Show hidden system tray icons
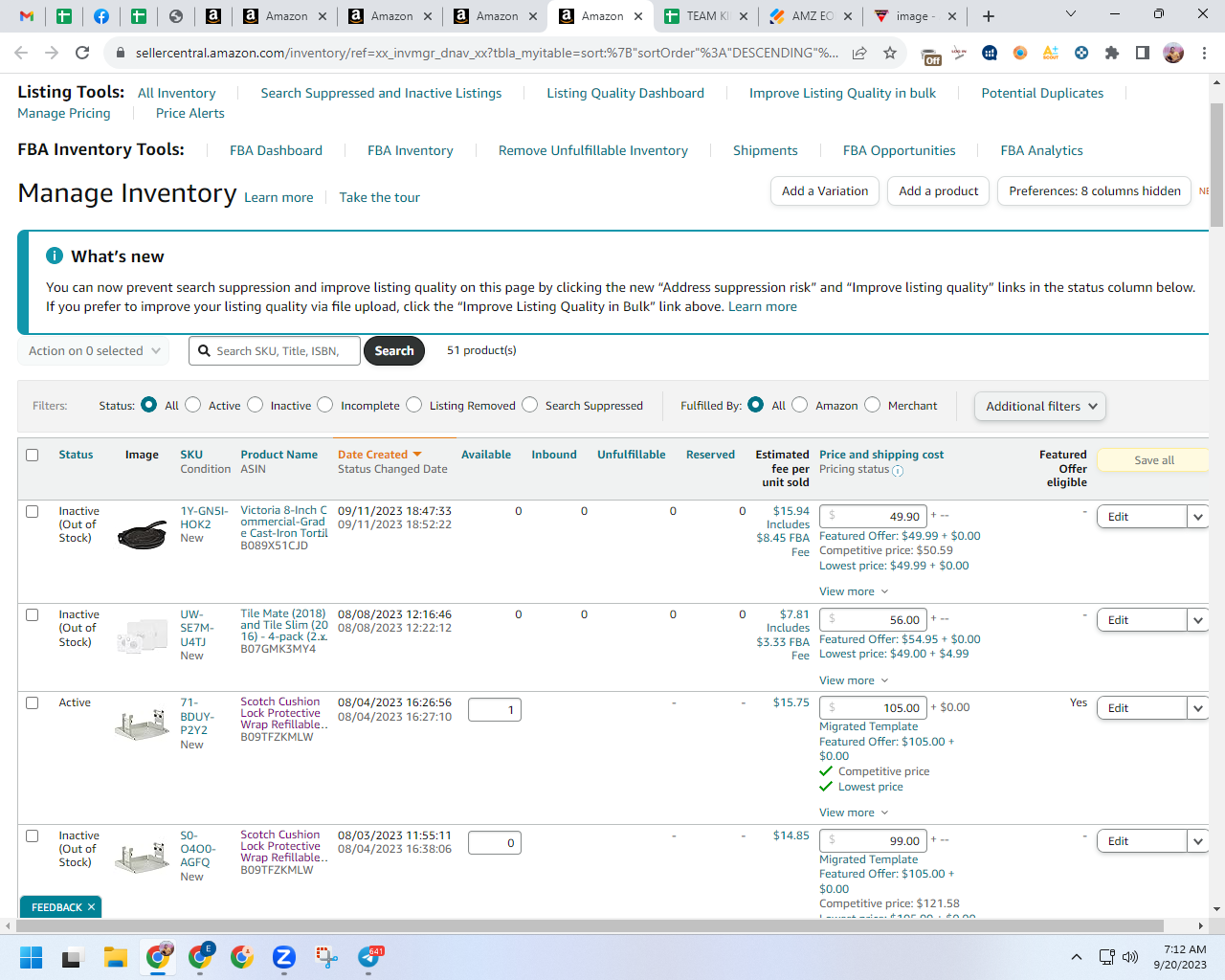 pyautogui.click(x=1077, y=957)
